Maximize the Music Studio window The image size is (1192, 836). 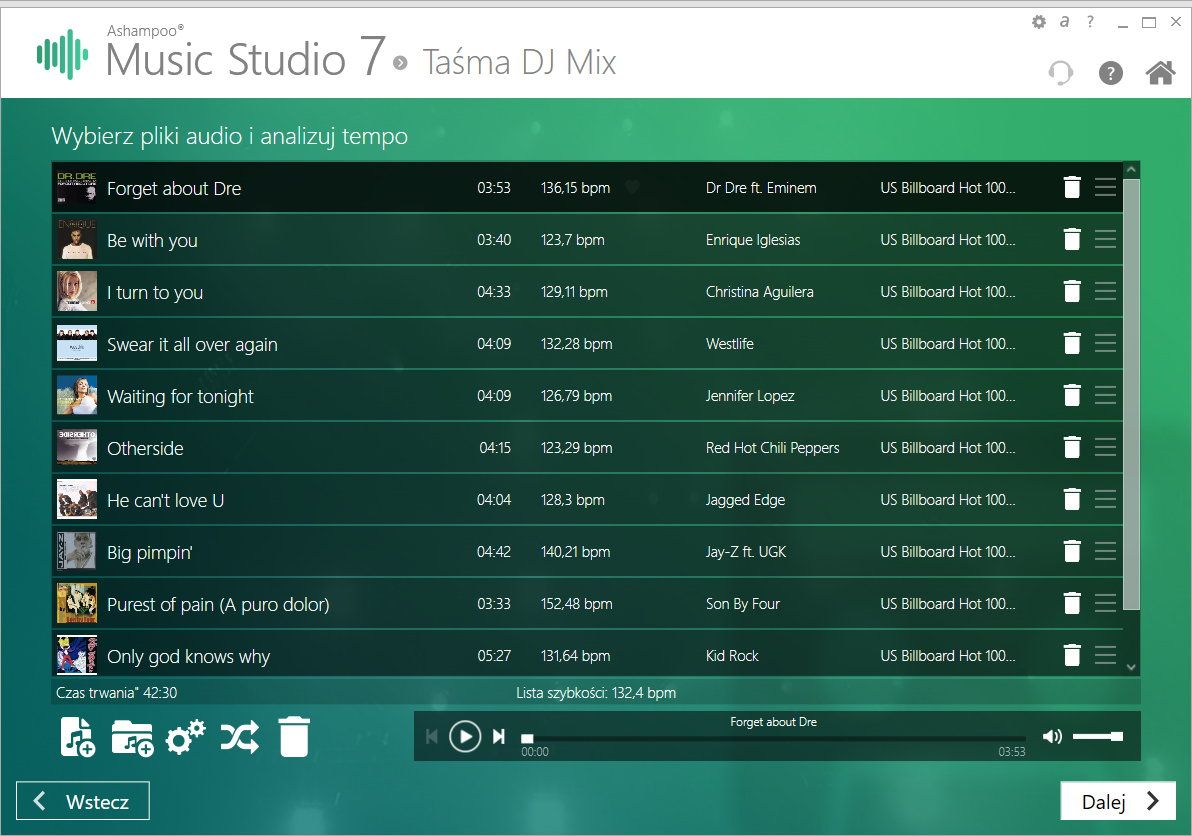(x=1149, y=22)
